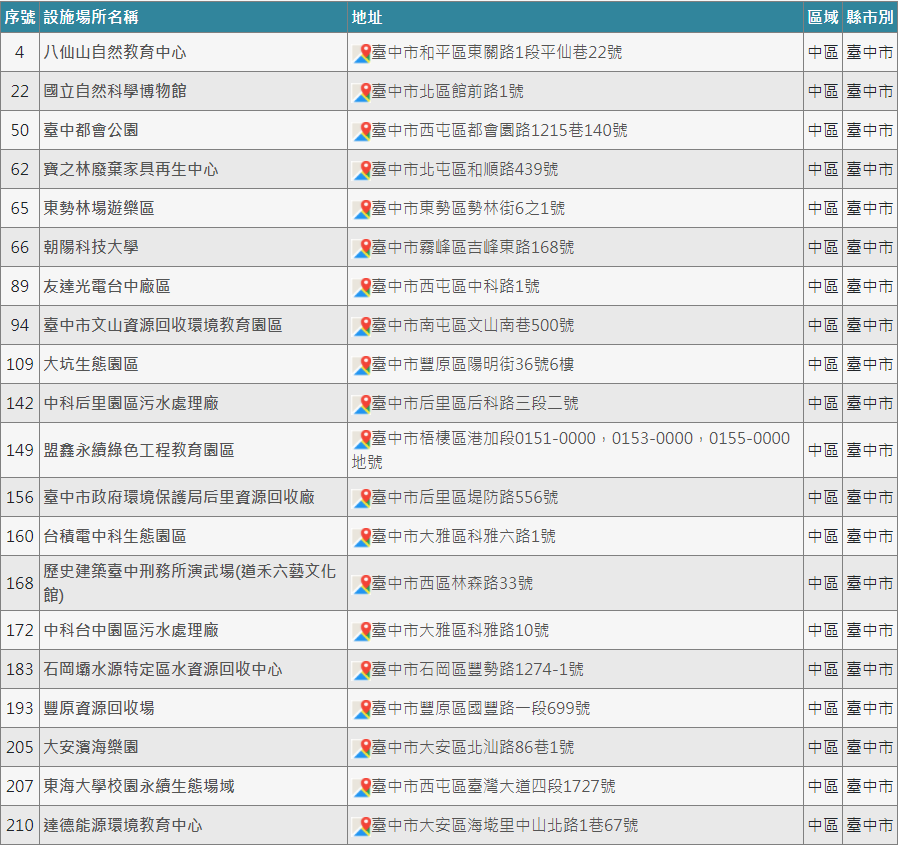Open map icon for 東勢林場遊樂區 address
This screenshot has height=850, width=898.
click(362, 209)
